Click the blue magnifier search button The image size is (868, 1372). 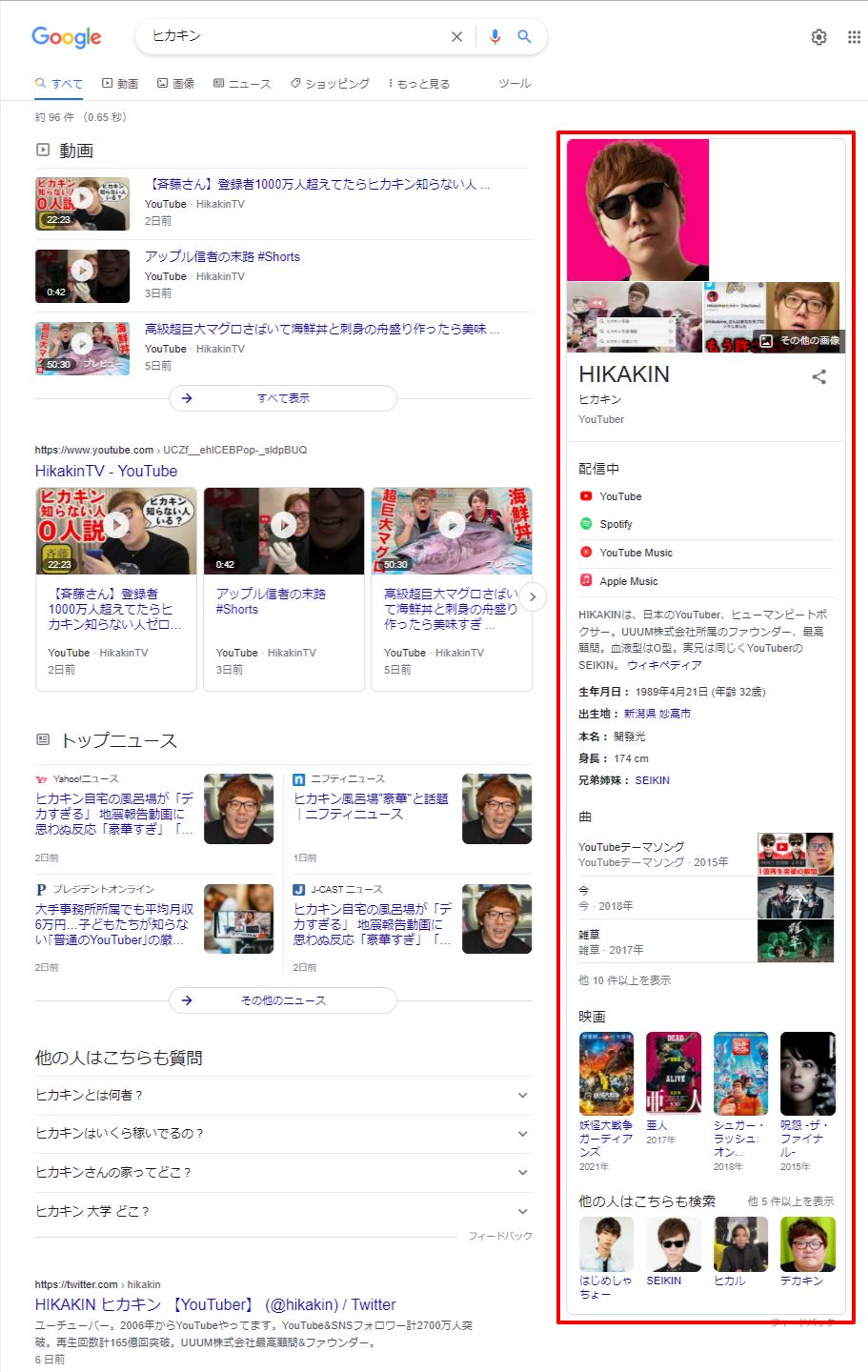[524, 36]
